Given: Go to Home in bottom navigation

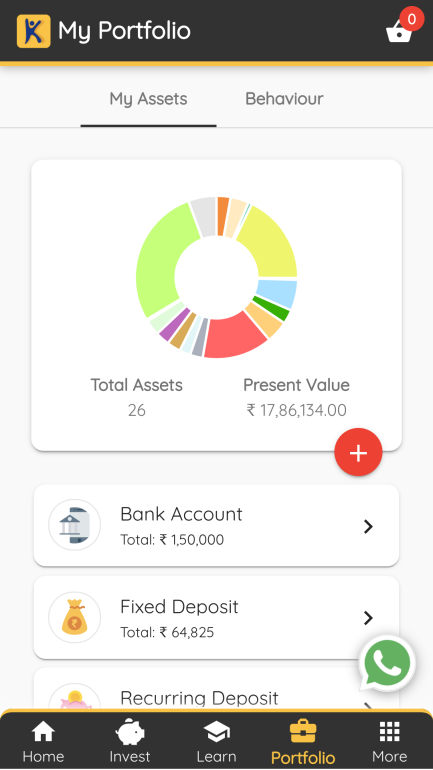Looking at the screenshot, I should pyautogui.click(x=43, y=741).
